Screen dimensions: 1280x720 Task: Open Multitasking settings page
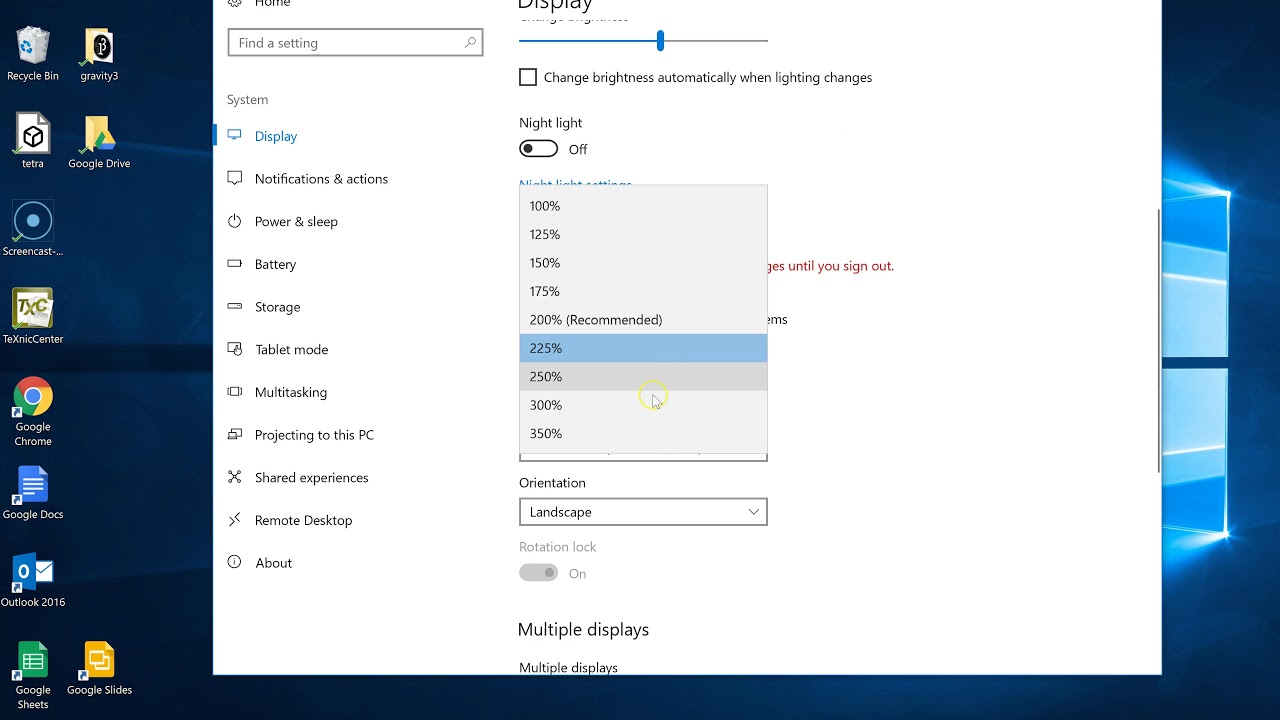click(x=290, y=392)
